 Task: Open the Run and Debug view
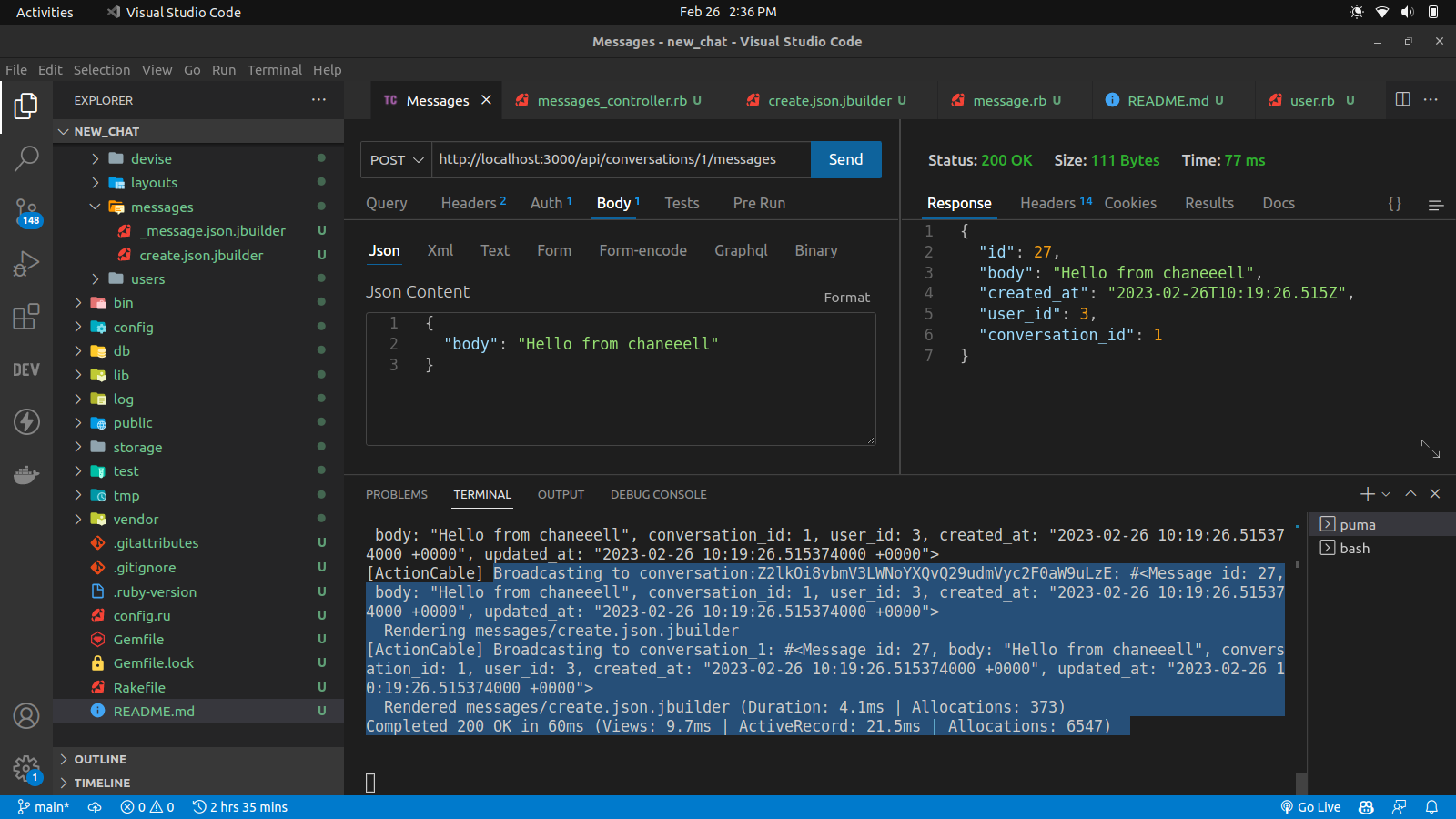click(x=26, y=264)
